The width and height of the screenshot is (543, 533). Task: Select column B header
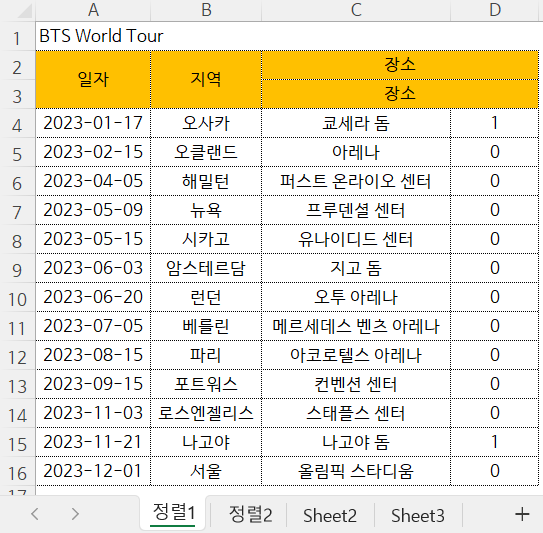206,10
